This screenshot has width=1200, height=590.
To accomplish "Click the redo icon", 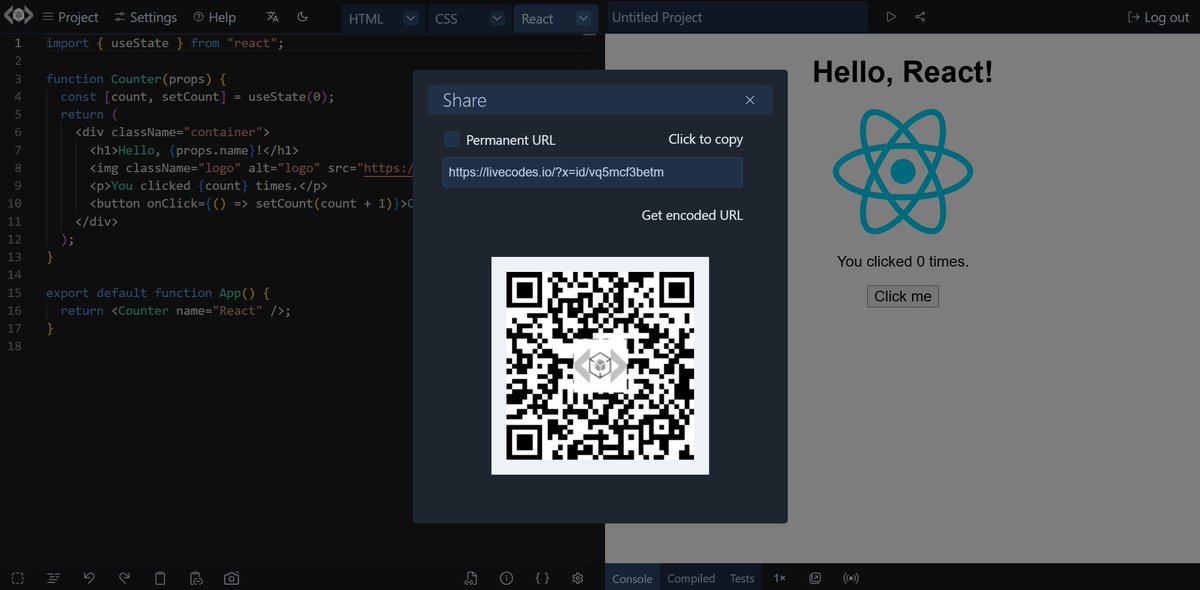I will coord(125,578).
